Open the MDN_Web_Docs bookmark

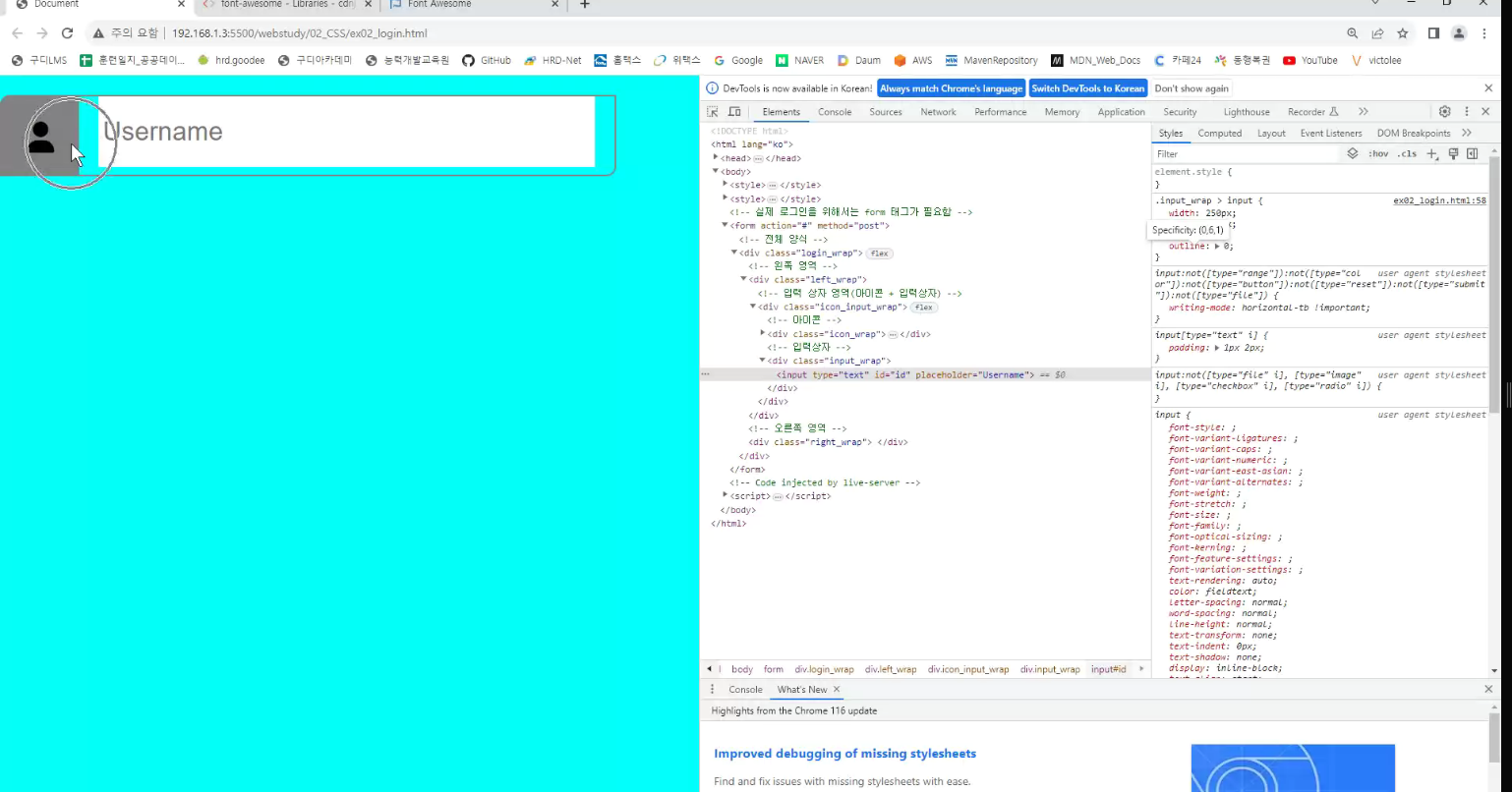(x=1096, y=60)
